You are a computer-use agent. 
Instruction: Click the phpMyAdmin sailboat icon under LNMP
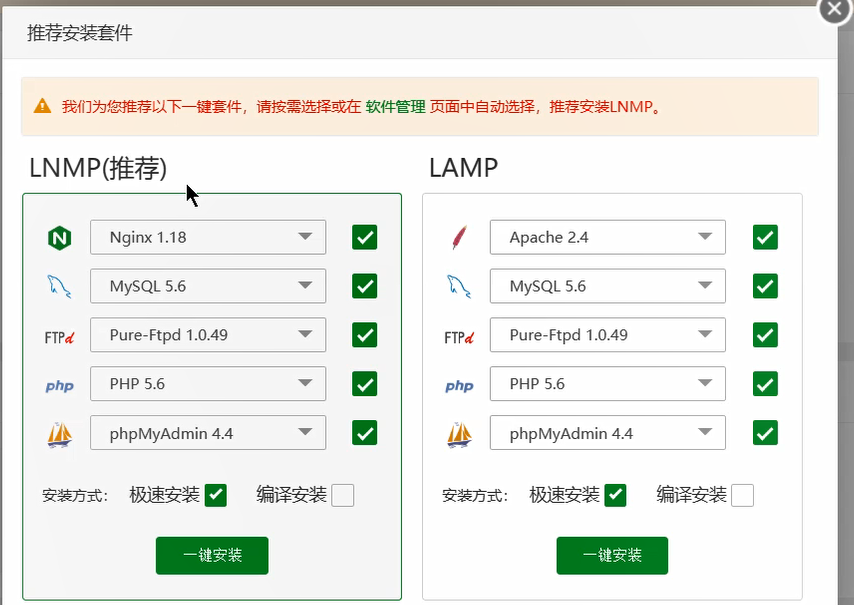pos(60,433)
